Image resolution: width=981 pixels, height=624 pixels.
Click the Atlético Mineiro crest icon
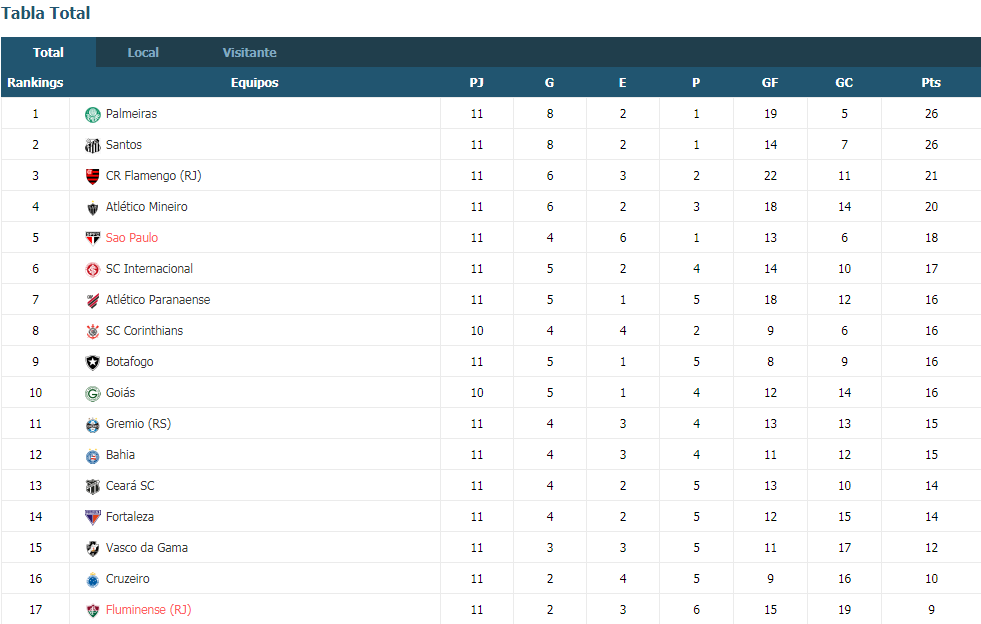coord(93,208)
